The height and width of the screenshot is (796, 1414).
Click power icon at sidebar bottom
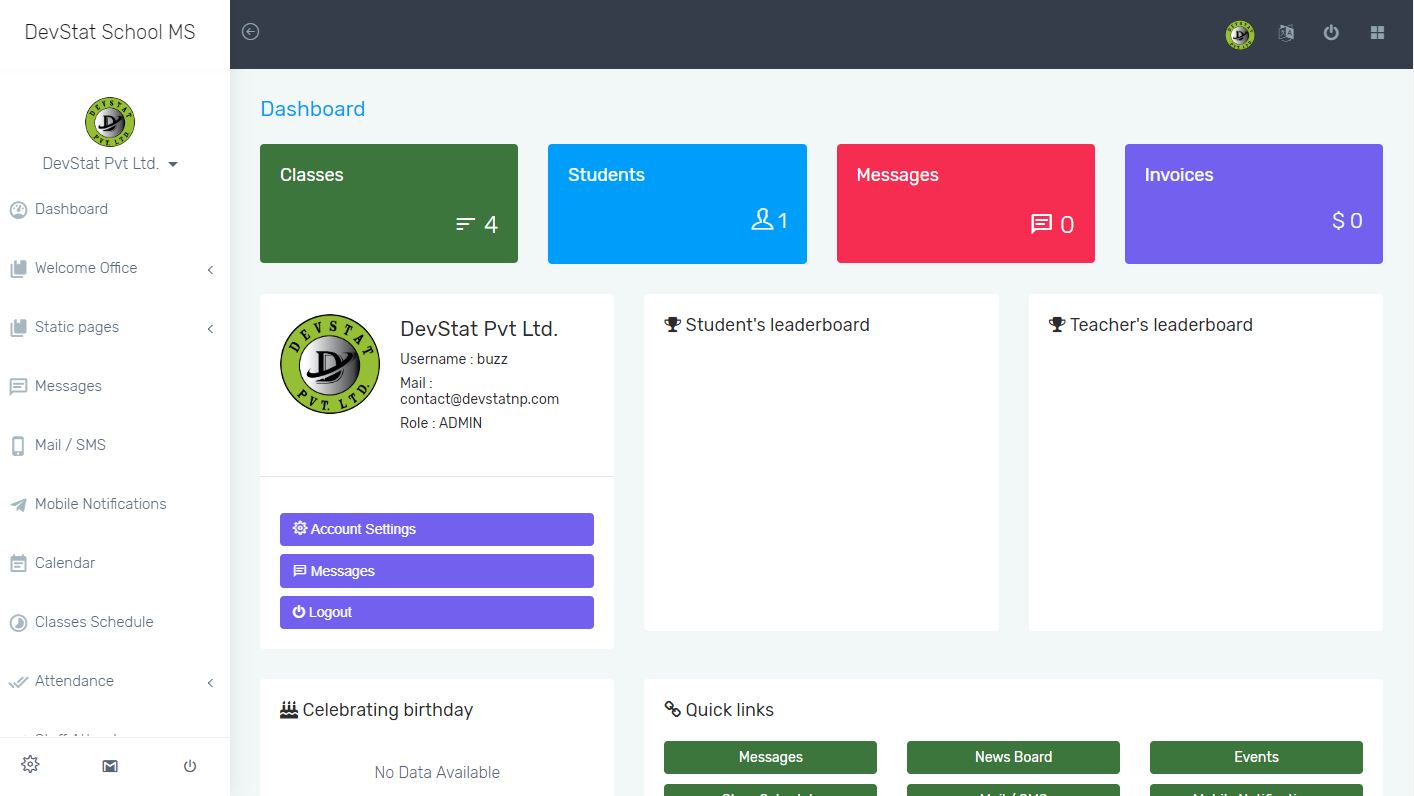[190, 766]
